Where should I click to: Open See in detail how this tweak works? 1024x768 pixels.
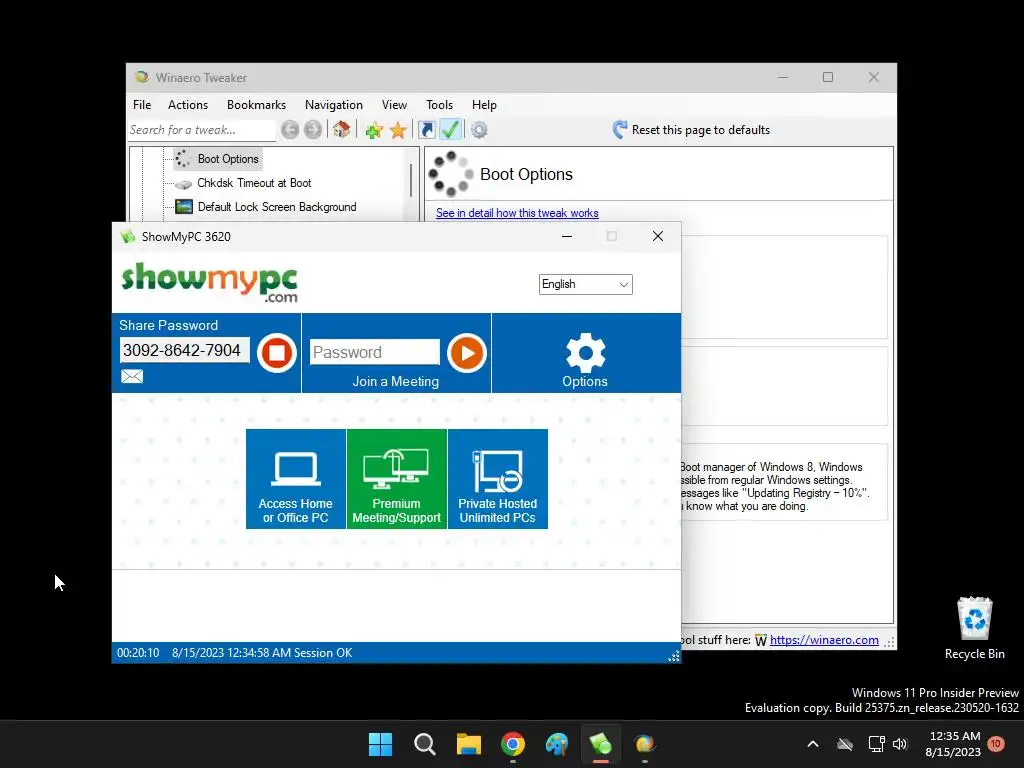(x=517, y=213)
